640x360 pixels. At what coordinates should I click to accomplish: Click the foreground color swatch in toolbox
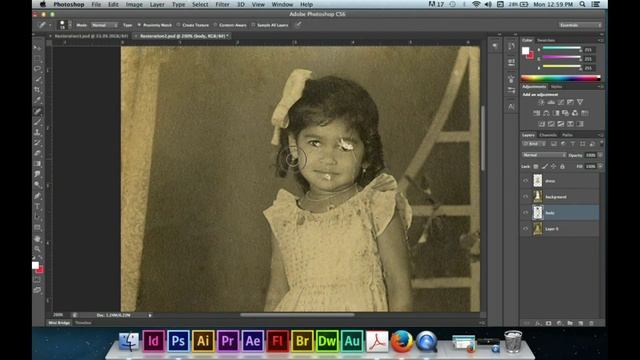[36, 265]
